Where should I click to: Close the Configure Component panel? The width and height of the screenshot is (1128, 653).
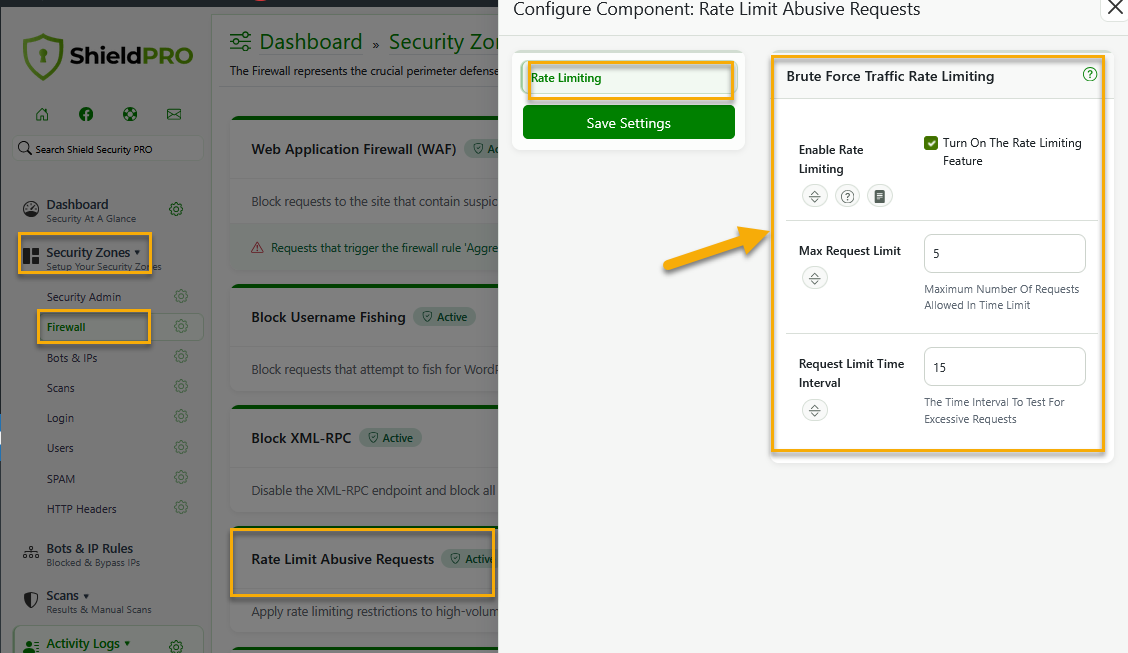tap(1114, 9)
